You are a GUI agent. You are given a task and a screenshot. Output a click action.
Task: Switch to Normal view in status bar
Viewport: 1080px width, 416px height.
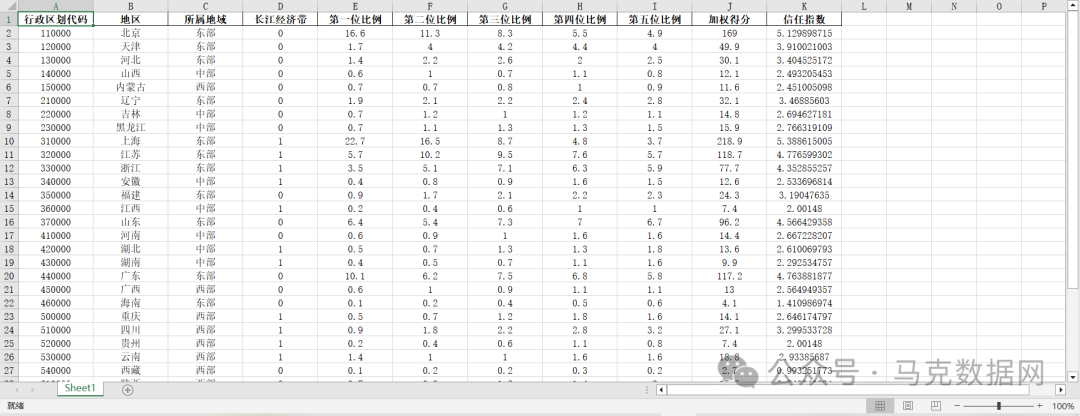(879, 406)
